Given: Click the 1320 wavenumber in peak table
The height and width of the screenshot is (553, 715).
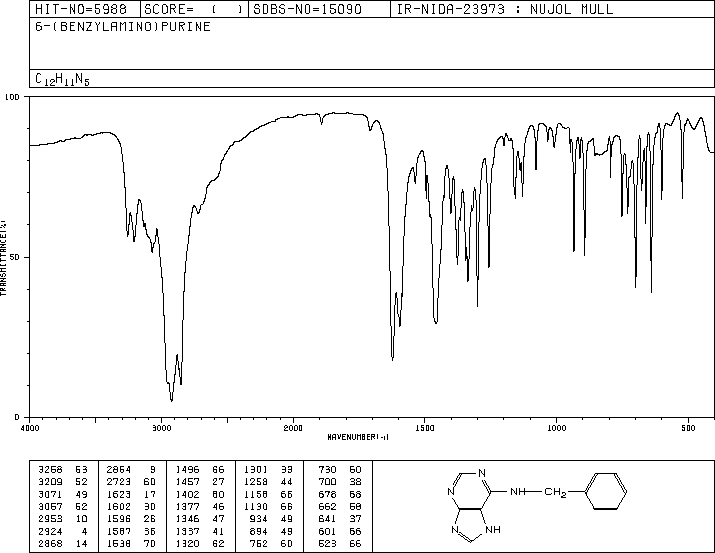Looking at the screenshot, I should (187, 544).
